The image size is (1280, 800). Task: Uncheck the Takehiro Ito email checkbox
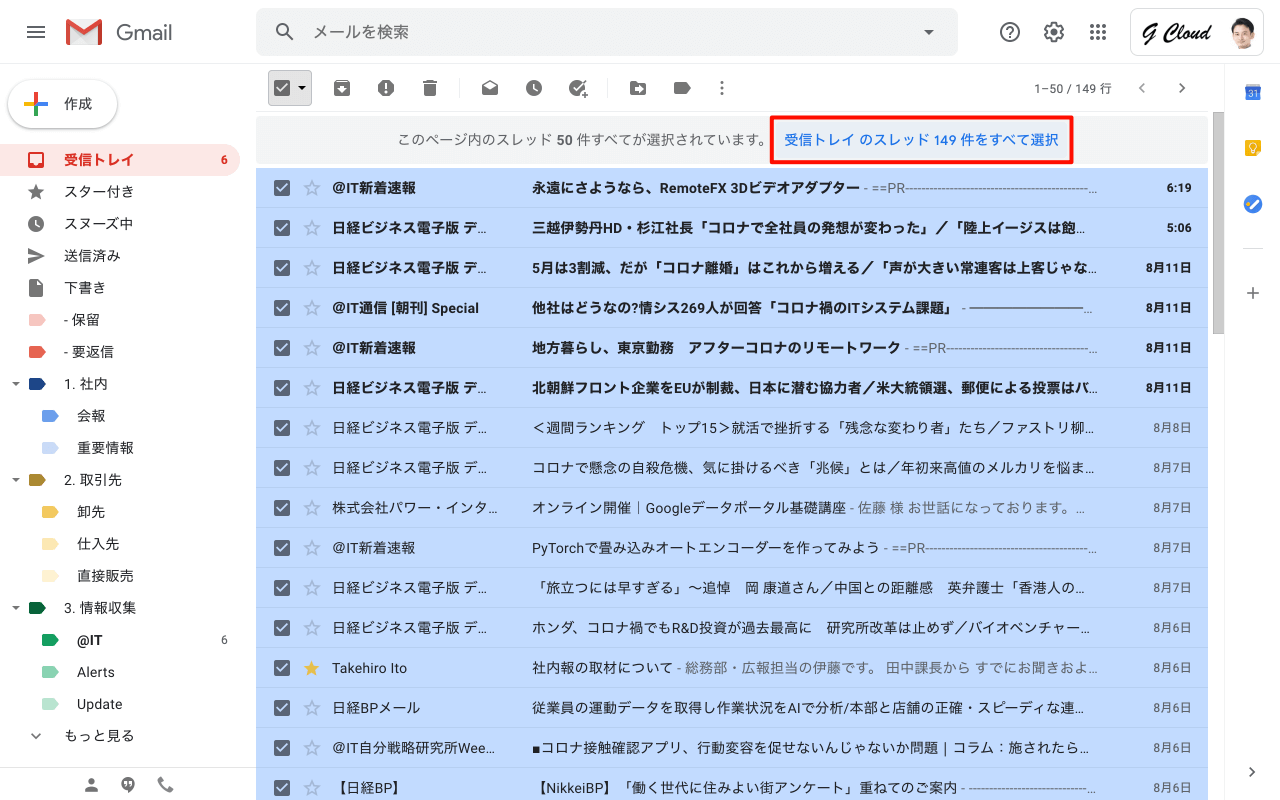282,668
